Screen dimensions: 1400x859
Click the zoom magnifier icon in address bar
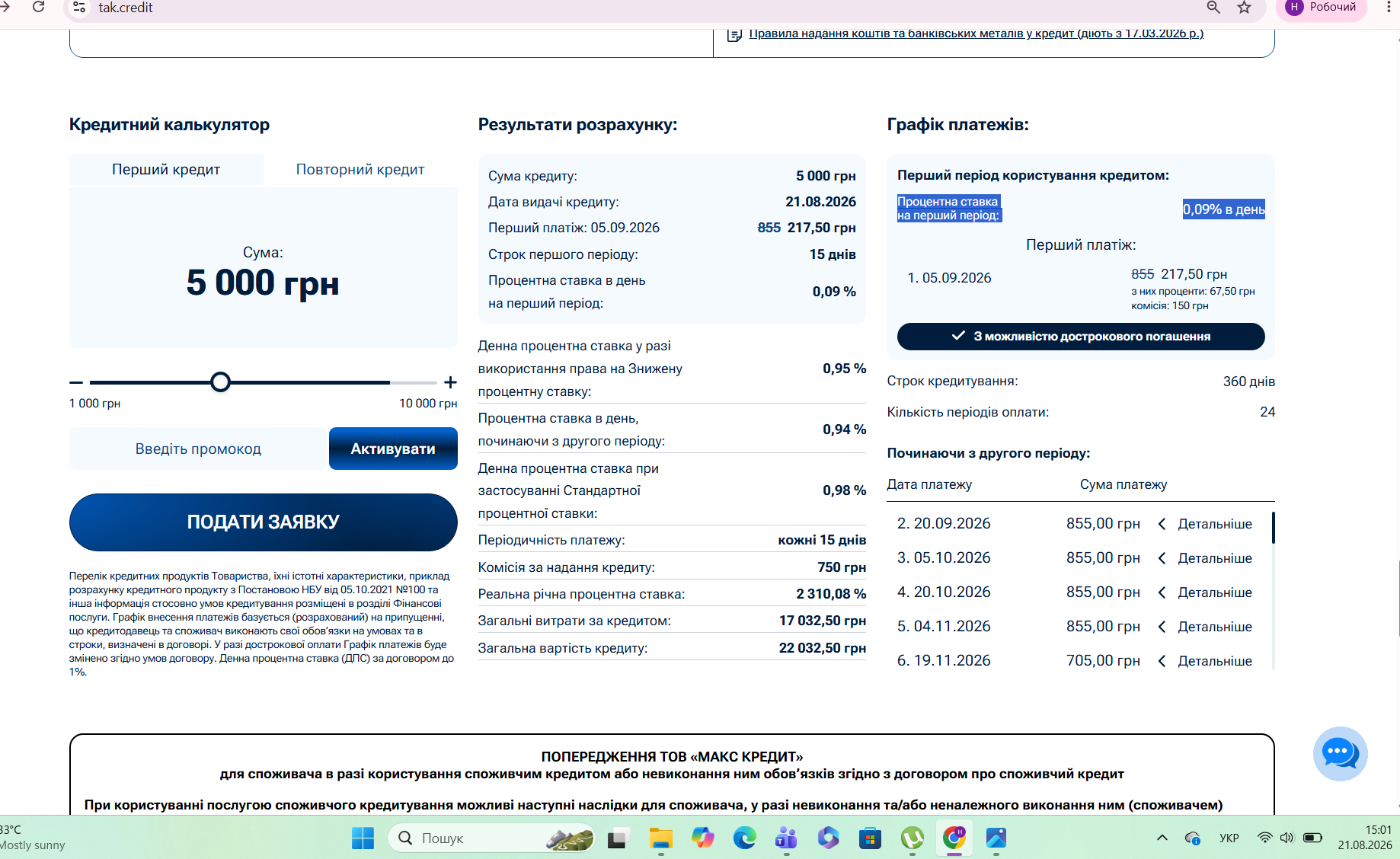click(x=1213, y=8)
